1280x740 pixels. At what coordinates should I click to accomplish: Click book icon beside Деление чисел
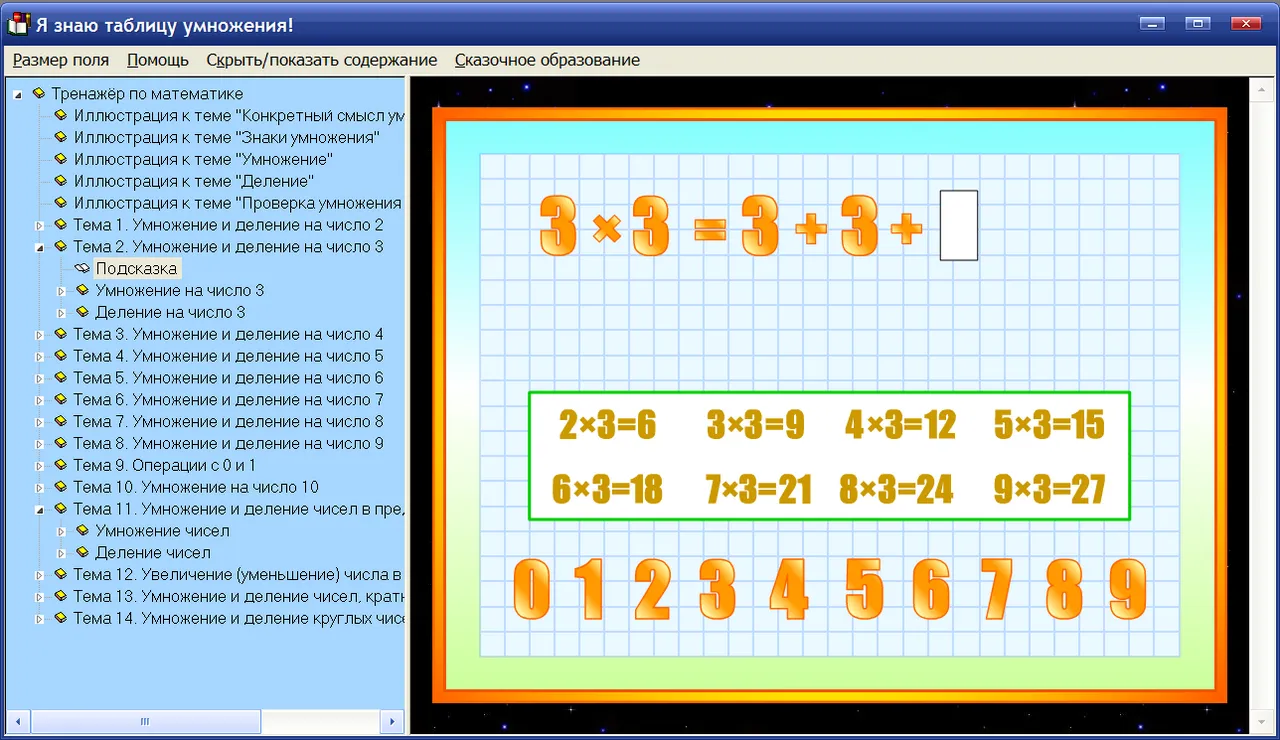pos(83,553)
